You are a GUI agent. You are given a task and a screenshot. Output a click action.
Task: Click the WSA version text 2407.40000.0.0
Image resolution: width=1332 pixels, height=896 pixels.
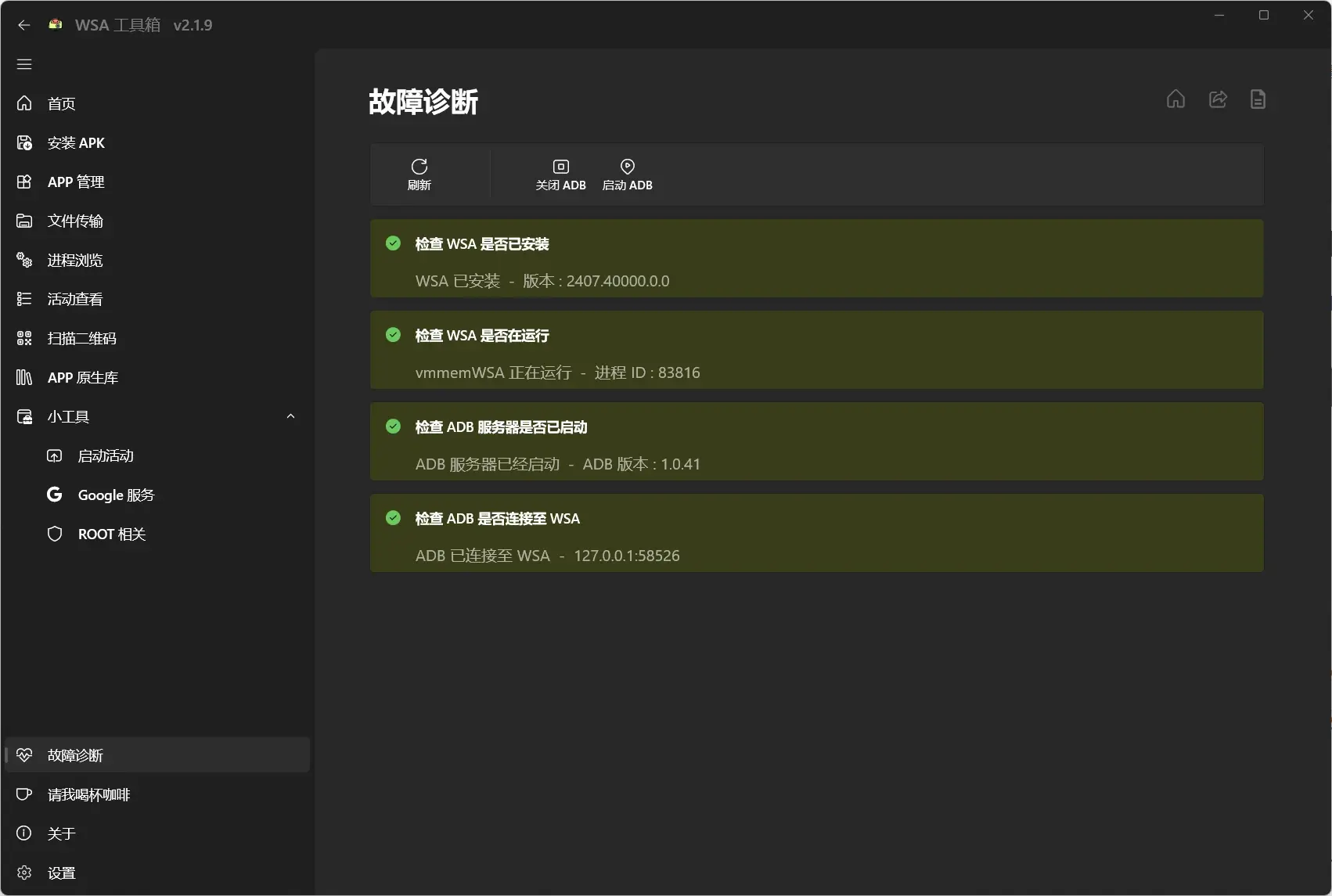click(618, 281)
